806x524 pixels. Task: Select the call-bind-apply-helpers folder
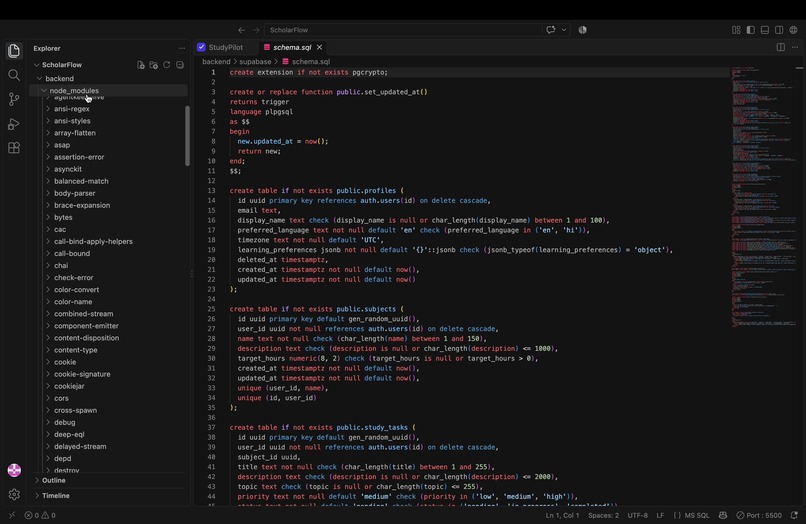(93, 241)
